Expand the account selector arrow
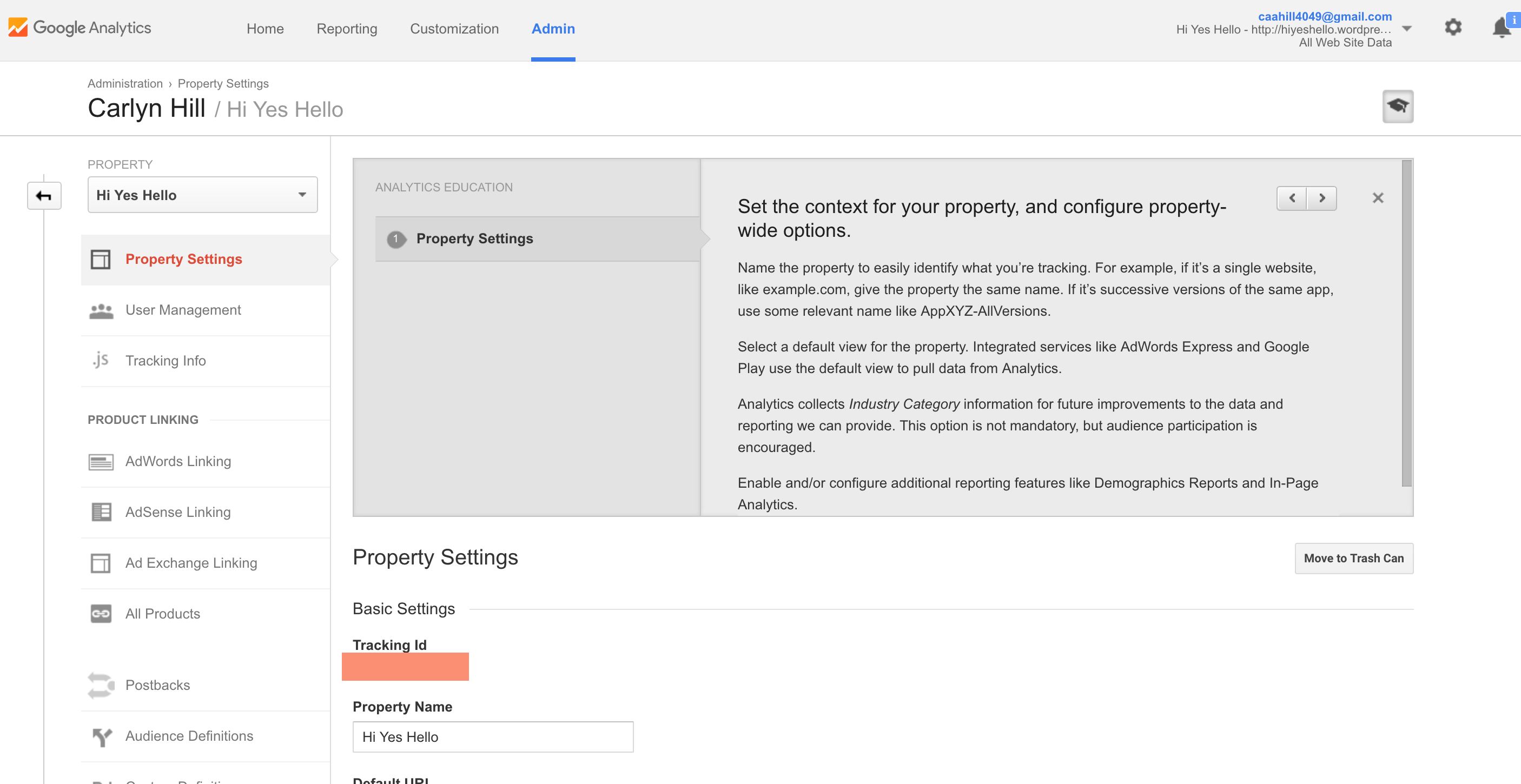The width and height of the screenshot is (1521, 784). 1406,29
